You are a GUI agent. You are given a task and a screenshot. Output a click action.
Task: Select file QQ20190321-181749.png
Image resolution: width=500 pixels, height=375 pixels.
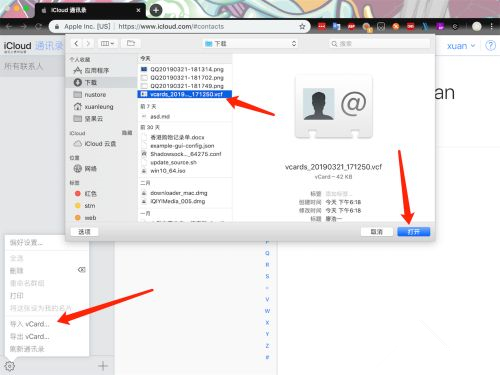[x=185, y=86]
